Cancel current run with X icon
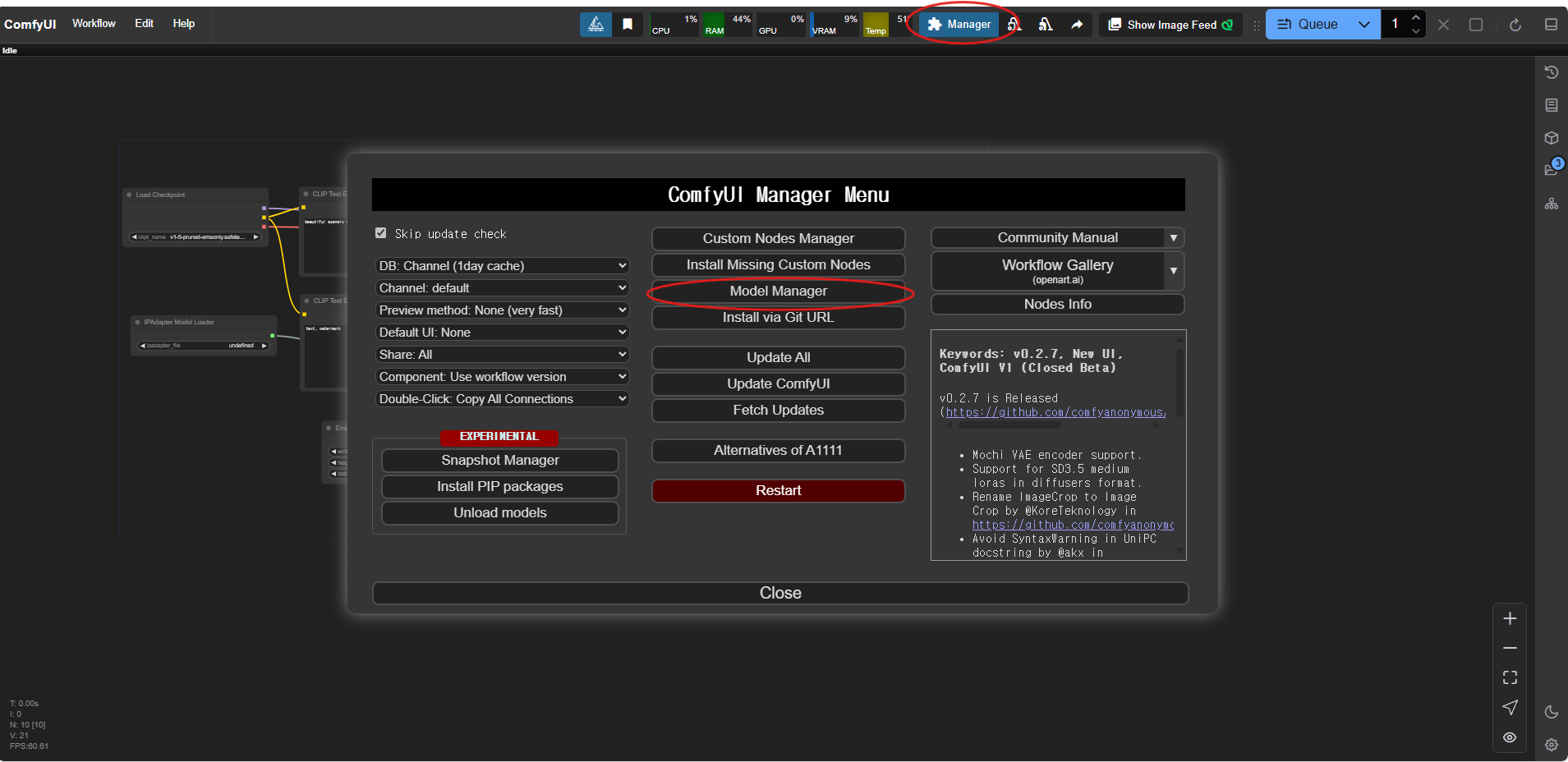The width and height of the screenshot is (1568, 762). tap(1443, 25)
